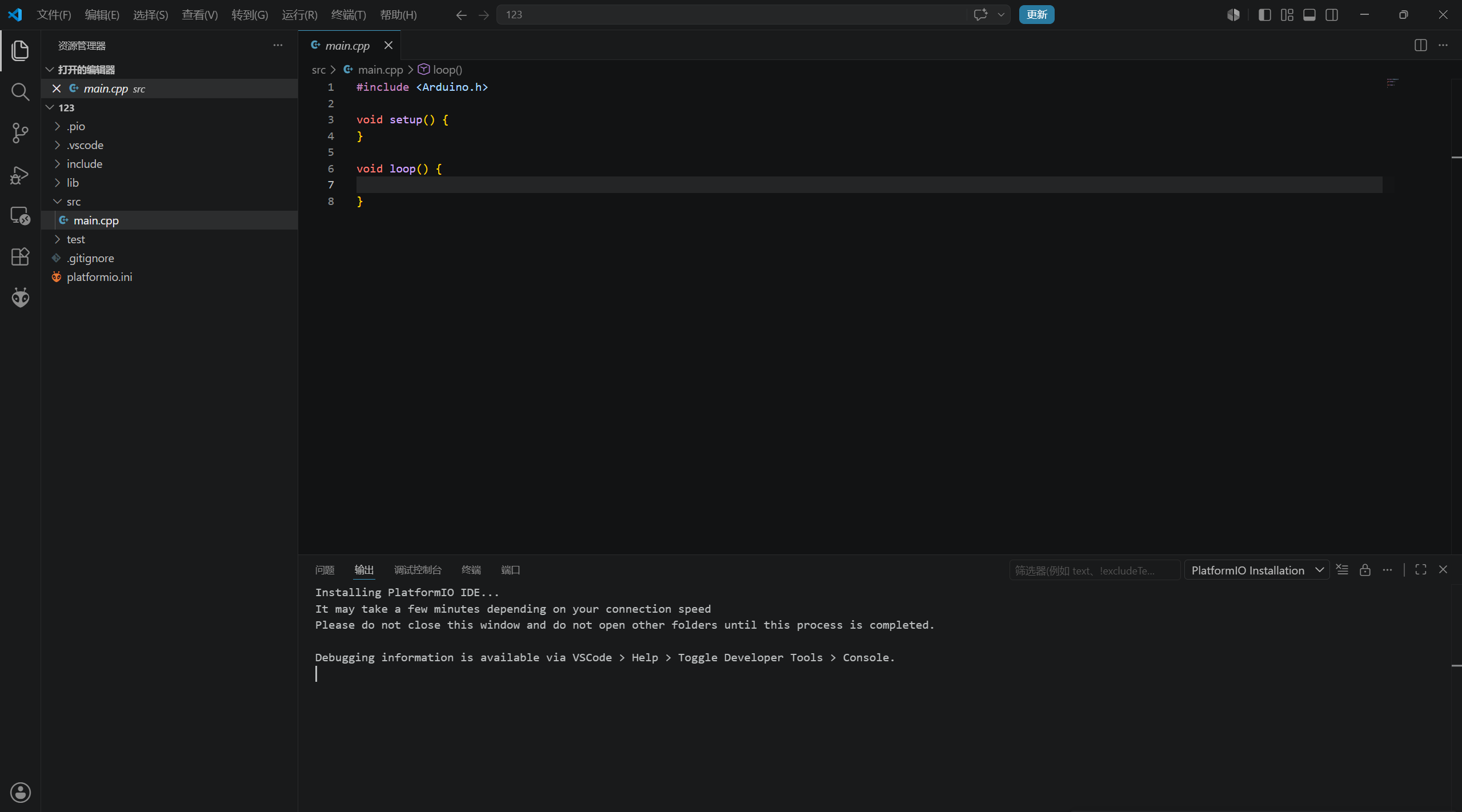
Task: Open output panel more actions ellipsis
Action: point(1387,570)
